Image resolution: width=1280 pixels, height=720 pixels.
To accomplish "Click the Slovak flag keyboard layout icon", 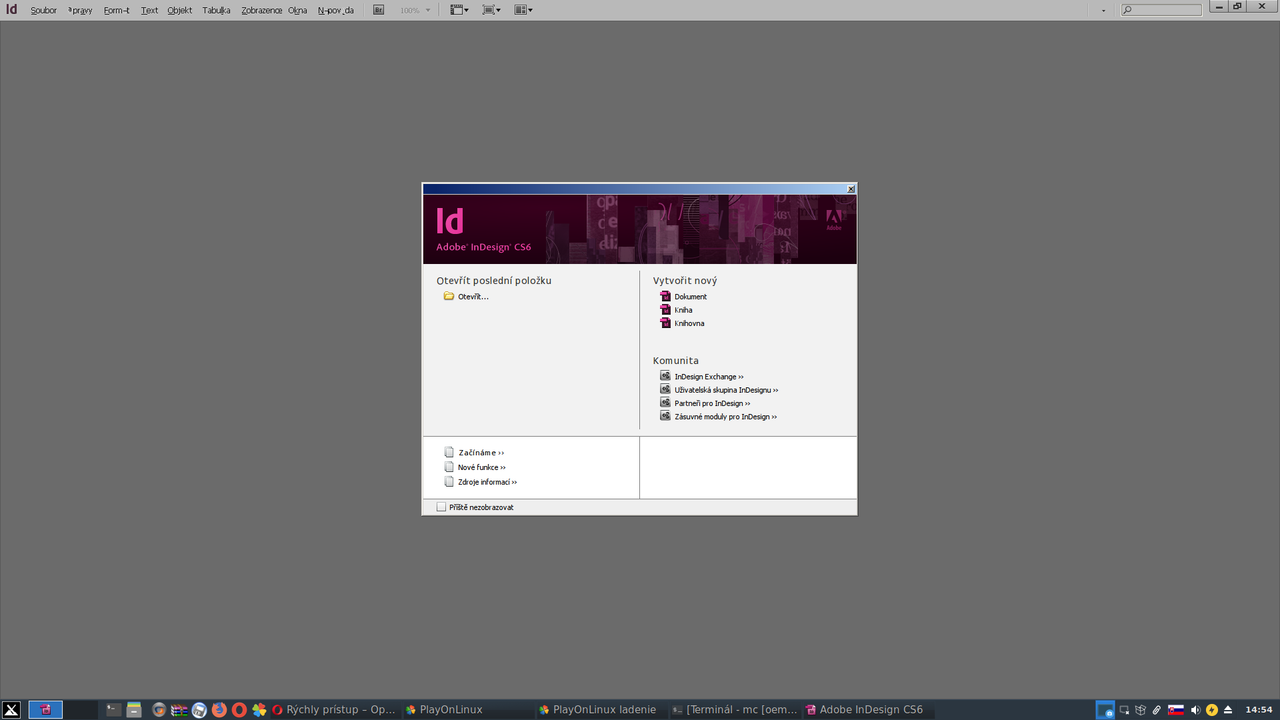I will tap(1177, 710).
